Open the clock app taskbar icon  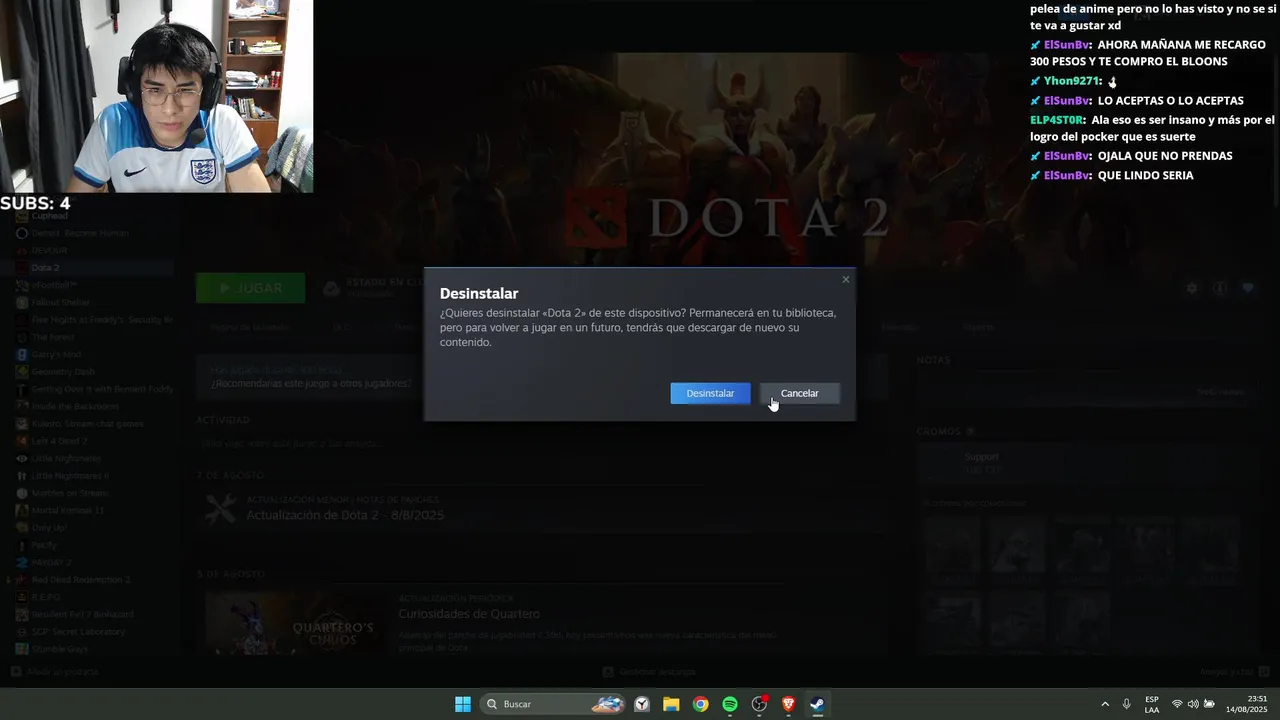[642, 704]
